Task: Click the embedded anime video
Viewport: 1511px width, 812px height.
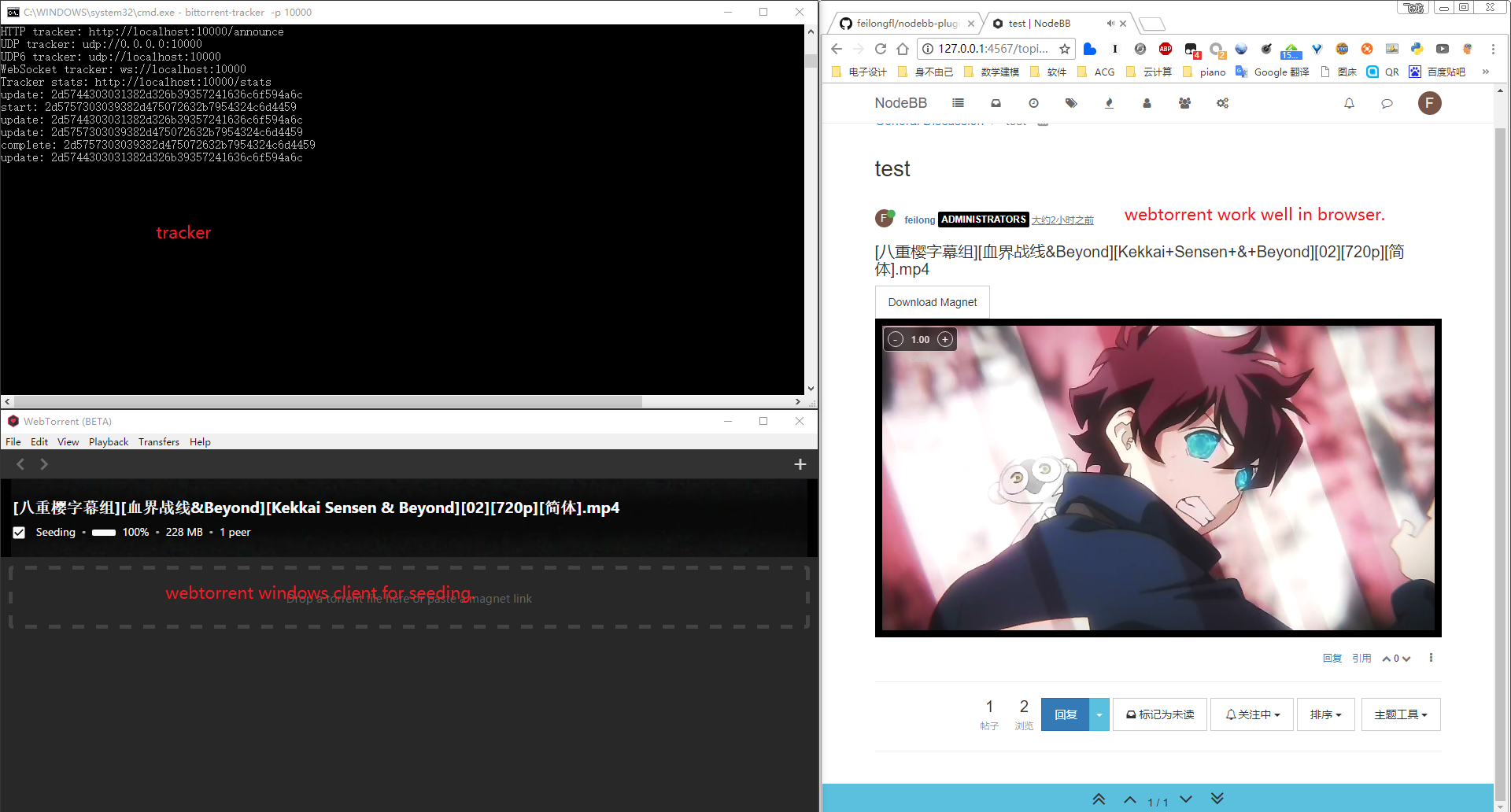Action: [x=1158, y=478]
